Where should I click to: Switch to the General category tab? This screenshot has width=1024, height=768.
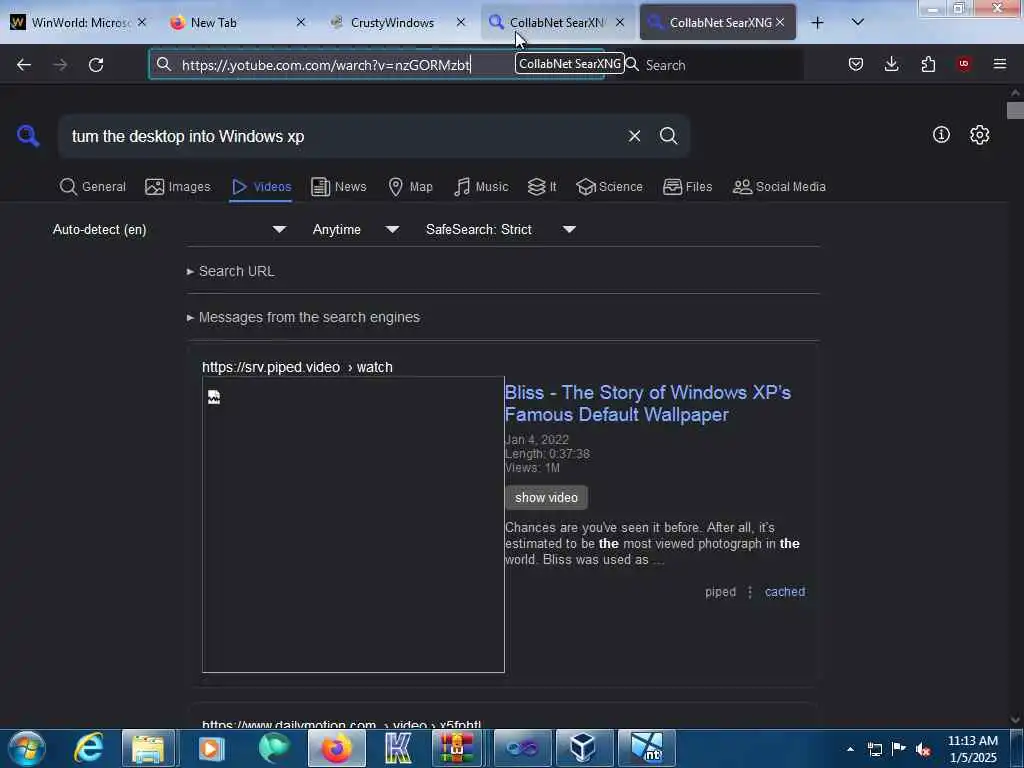click(x=93, y=187)
